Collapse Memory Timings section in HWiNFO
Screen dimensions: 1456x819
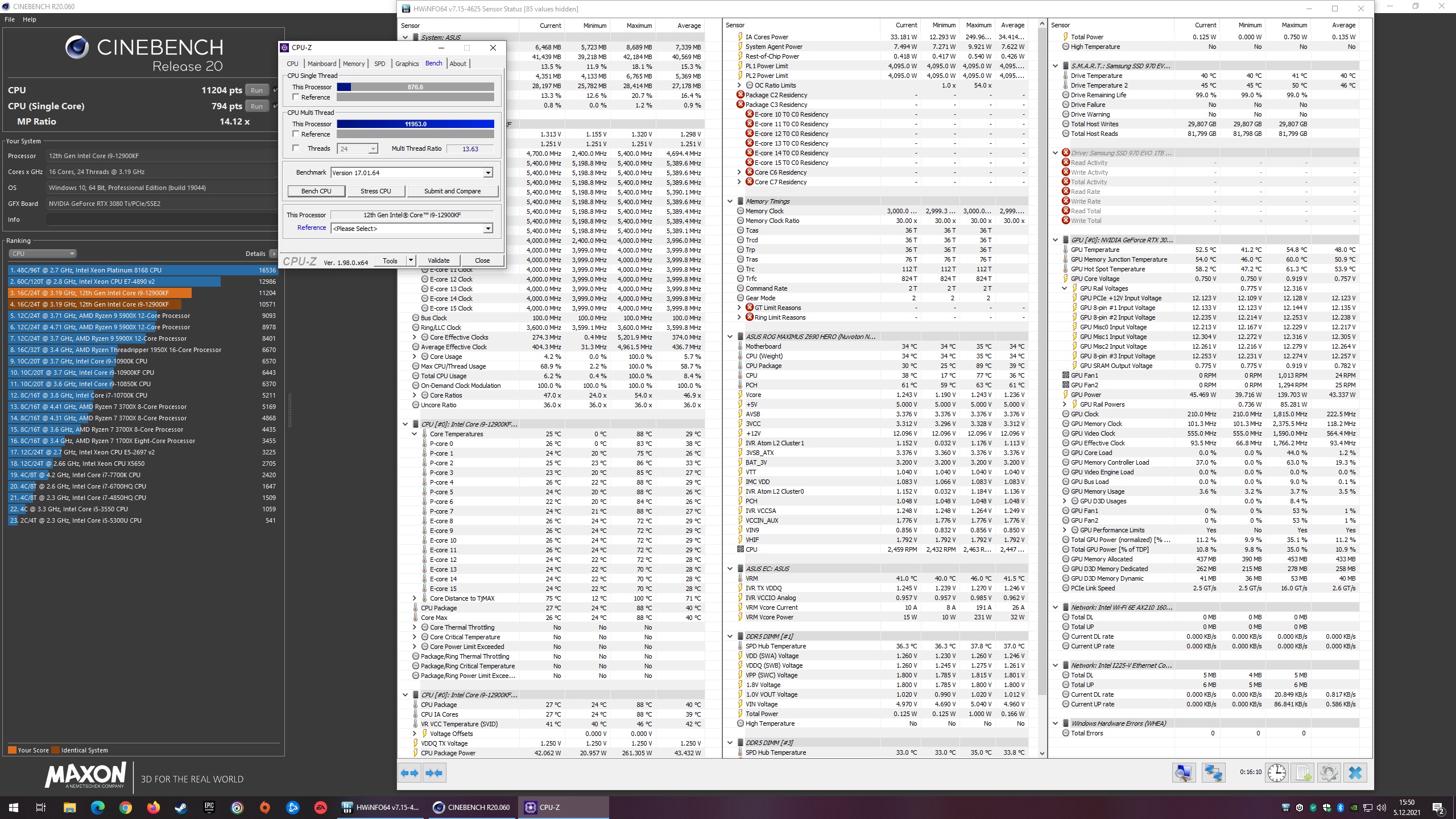click(730, 201)
